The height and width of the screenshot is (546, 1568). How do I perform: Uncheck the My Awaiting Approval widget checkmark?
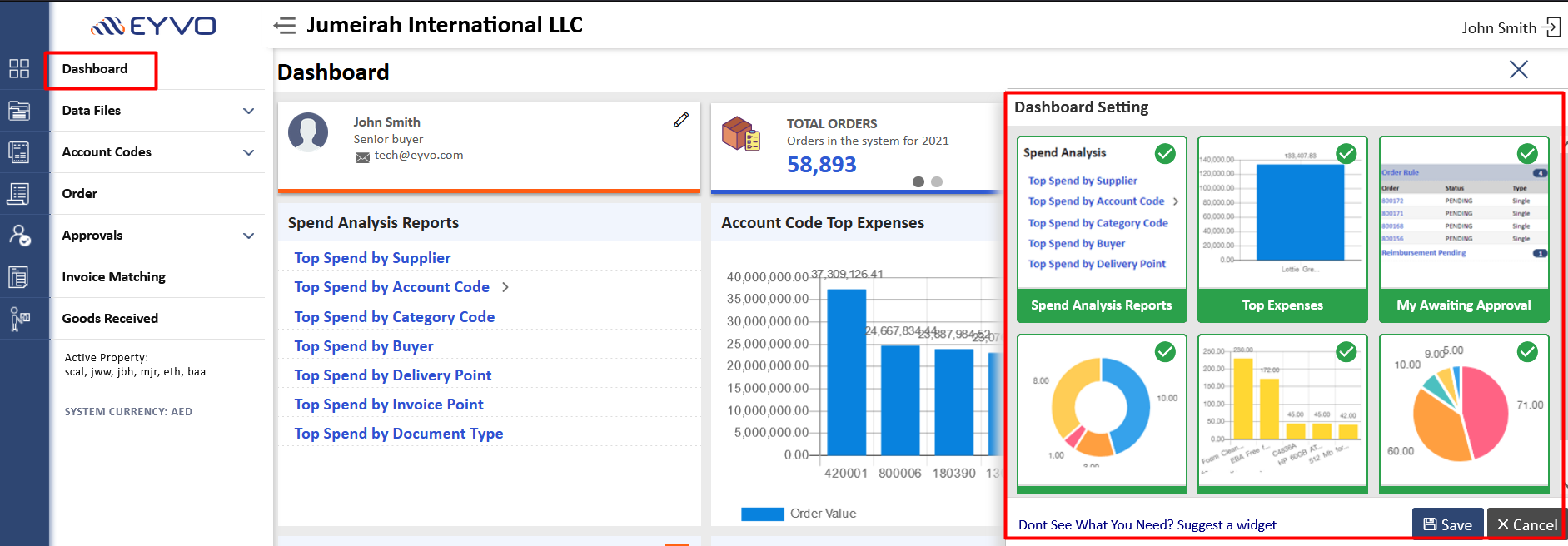point(1527,153)
